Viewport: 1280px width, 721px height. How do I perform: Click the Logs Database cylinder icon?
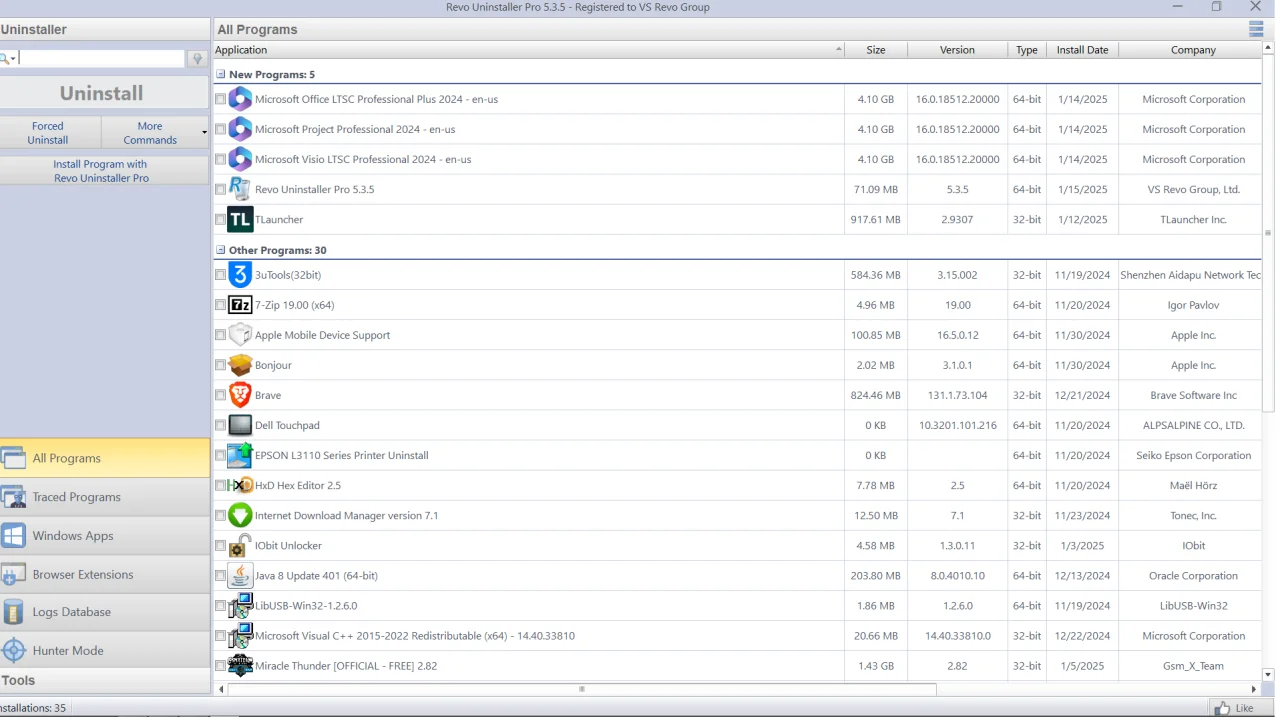pyautogui.click(x=13, y=612)
